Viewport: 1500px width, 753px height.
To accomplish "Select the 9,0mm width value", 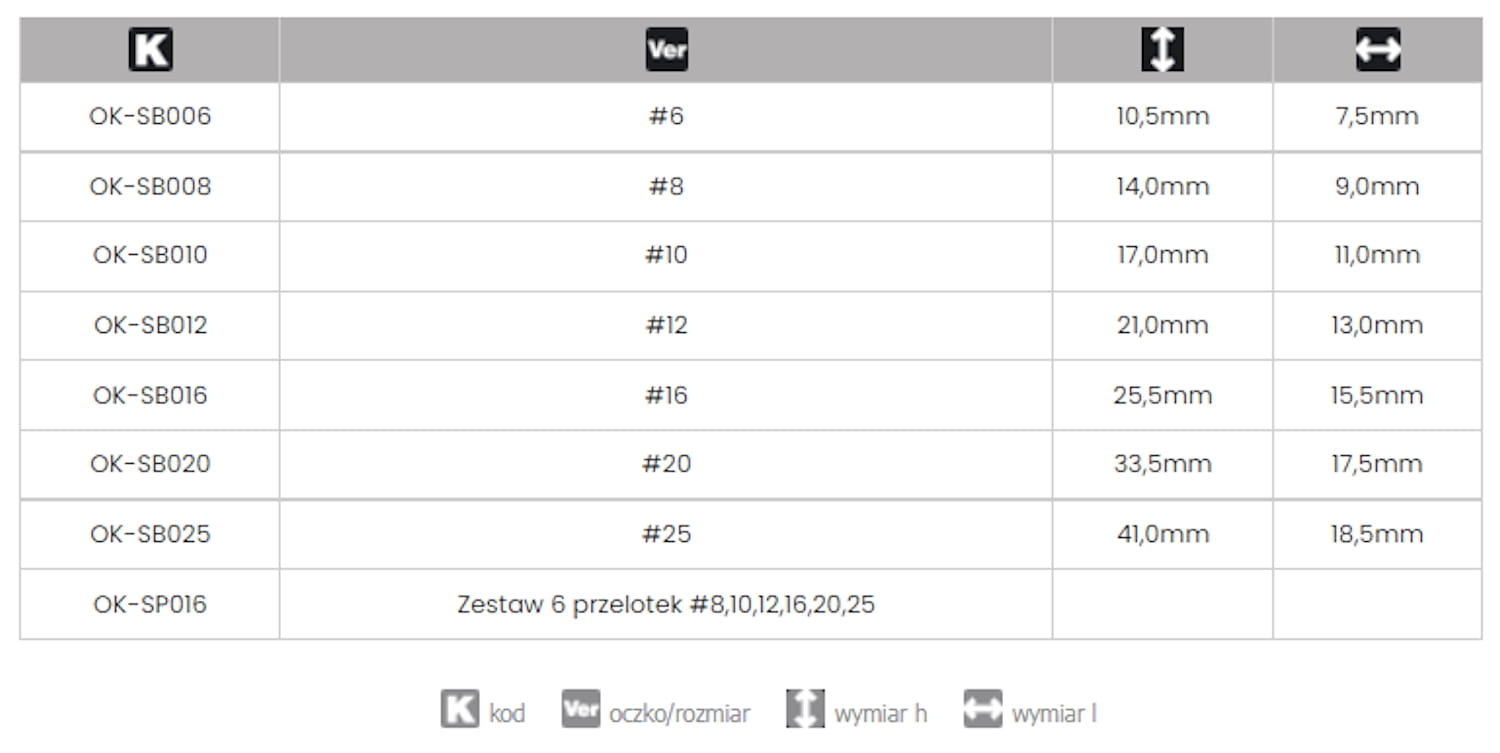I will [x=1376, y=186].
